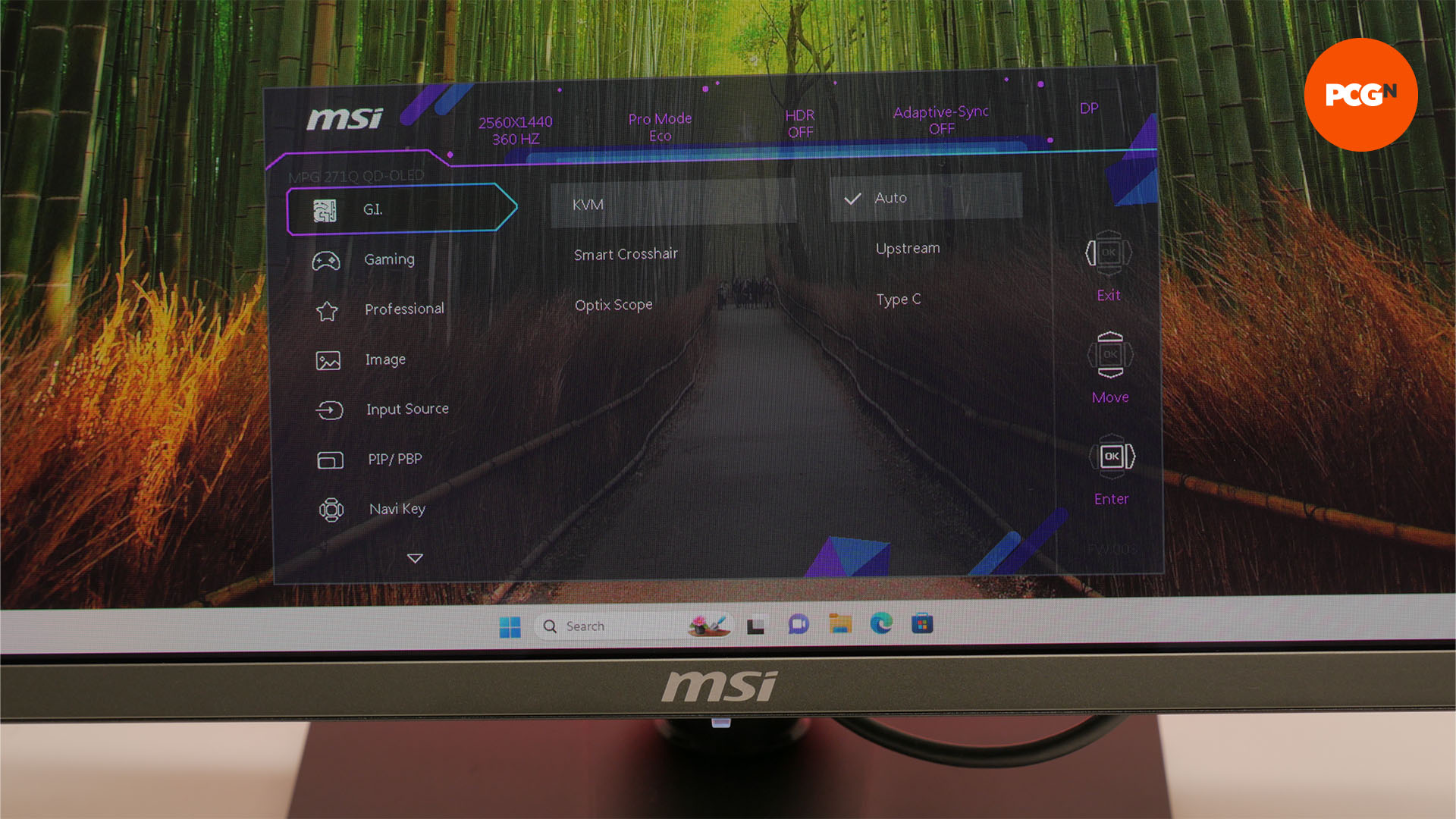The image size is (1456, 819).
Task: Select Upstream KVM option
Action: pyautogui.click(x=908, y=247)
